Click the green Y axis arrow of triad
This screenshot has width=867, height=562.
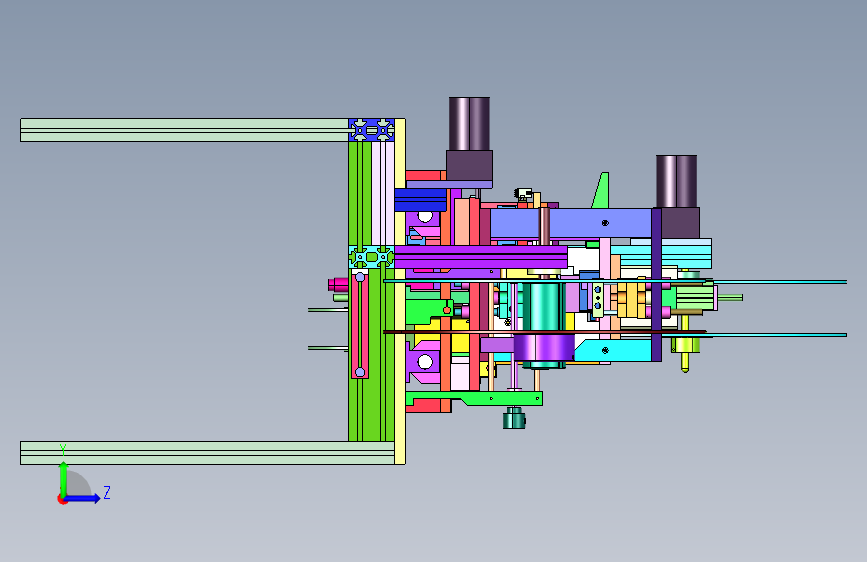64,479
